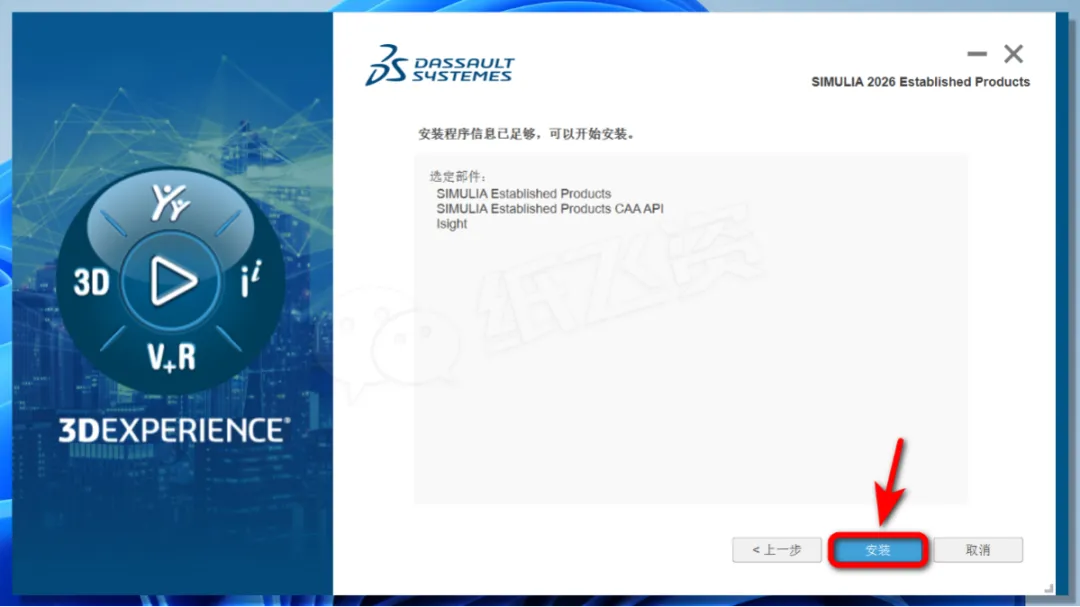1080x607 pixels.
Task: Click the resize grip at the window corner
Action: (1048, 588)
